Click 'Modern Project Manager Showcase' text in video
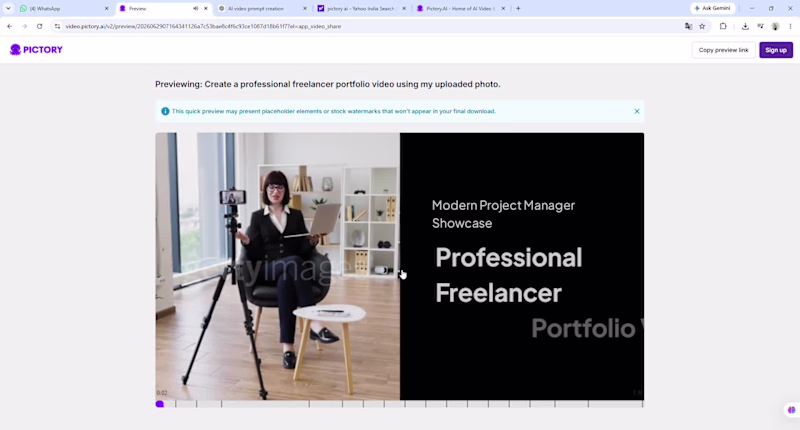The height and width of the screenshot is (430, 800). (x=503, y=214)
